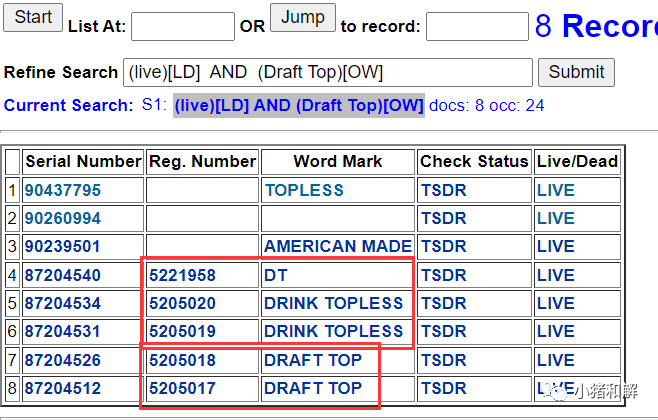Click LIVE status in row 3
The height and width of the screenshot is (420, 658).
(556, 247)
